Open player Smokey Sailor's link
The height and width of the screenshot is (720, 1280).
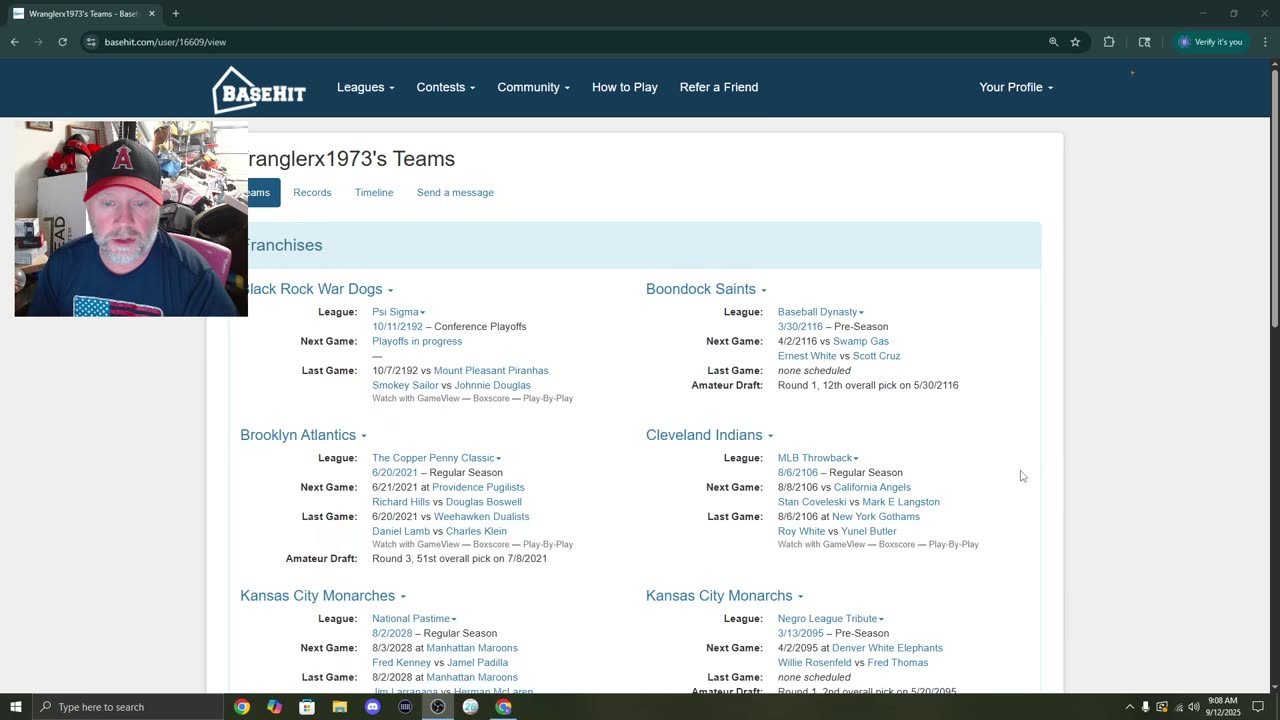pos(405,385)
